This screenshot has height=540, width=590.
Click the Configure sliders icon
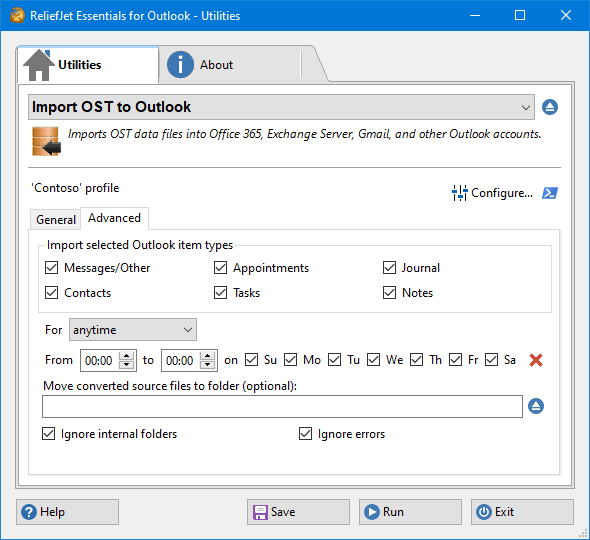459,193
